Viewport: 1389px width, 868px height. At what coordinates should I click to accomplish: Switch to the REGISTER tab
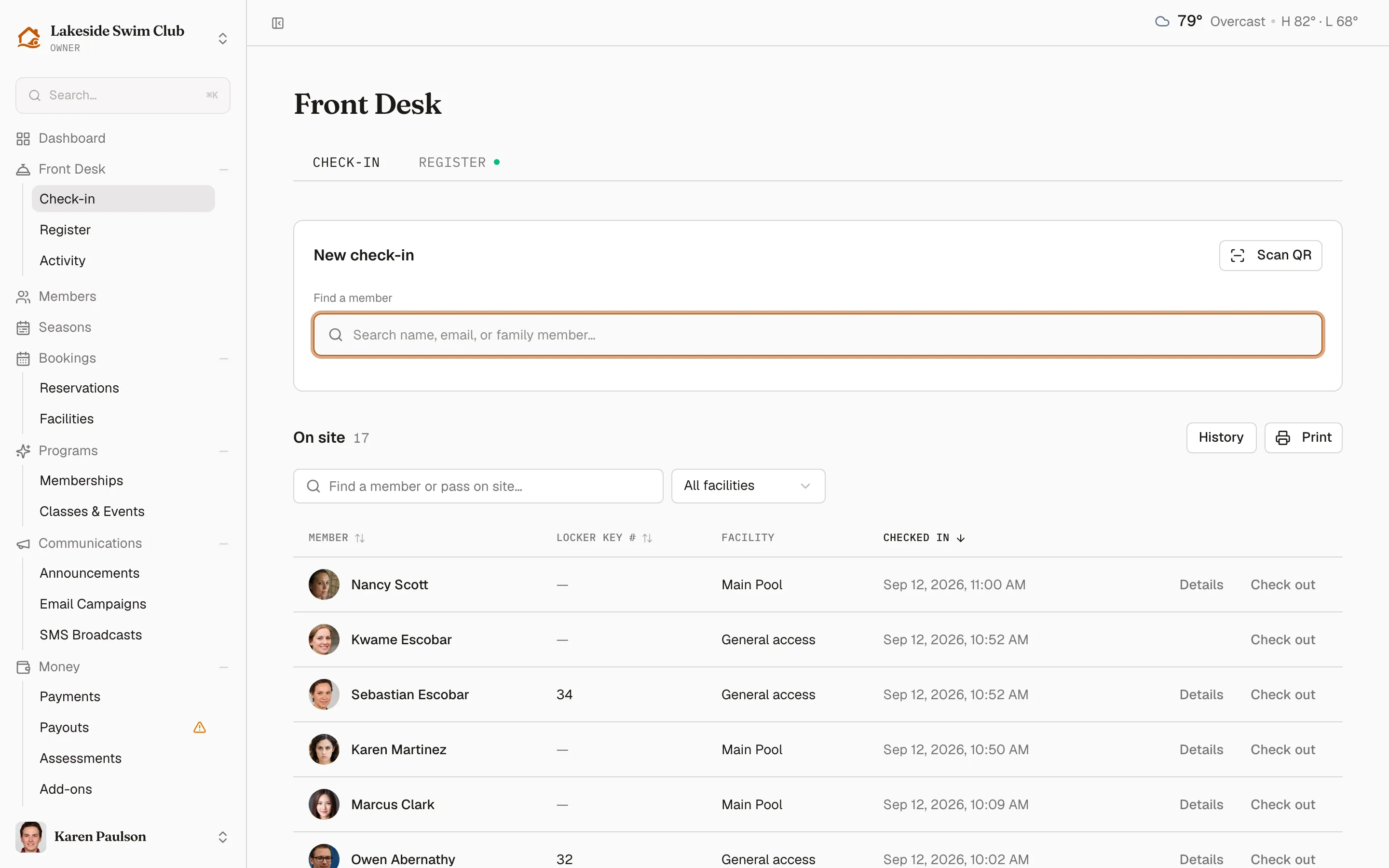(x=459, y=163)
